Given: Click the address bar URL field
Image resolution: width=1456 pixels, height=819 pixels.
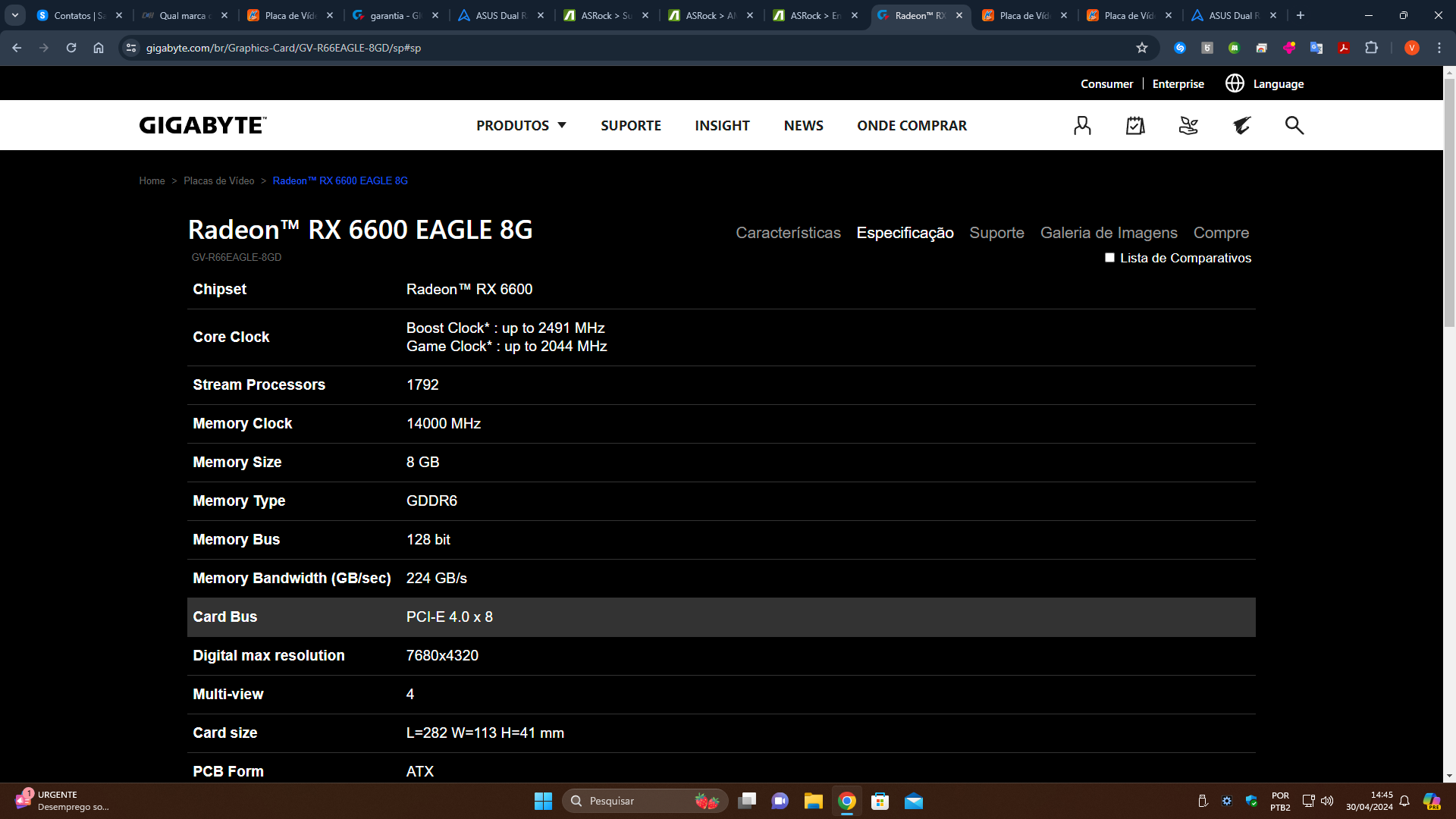Looking at the screenshot, I should 637,48.
